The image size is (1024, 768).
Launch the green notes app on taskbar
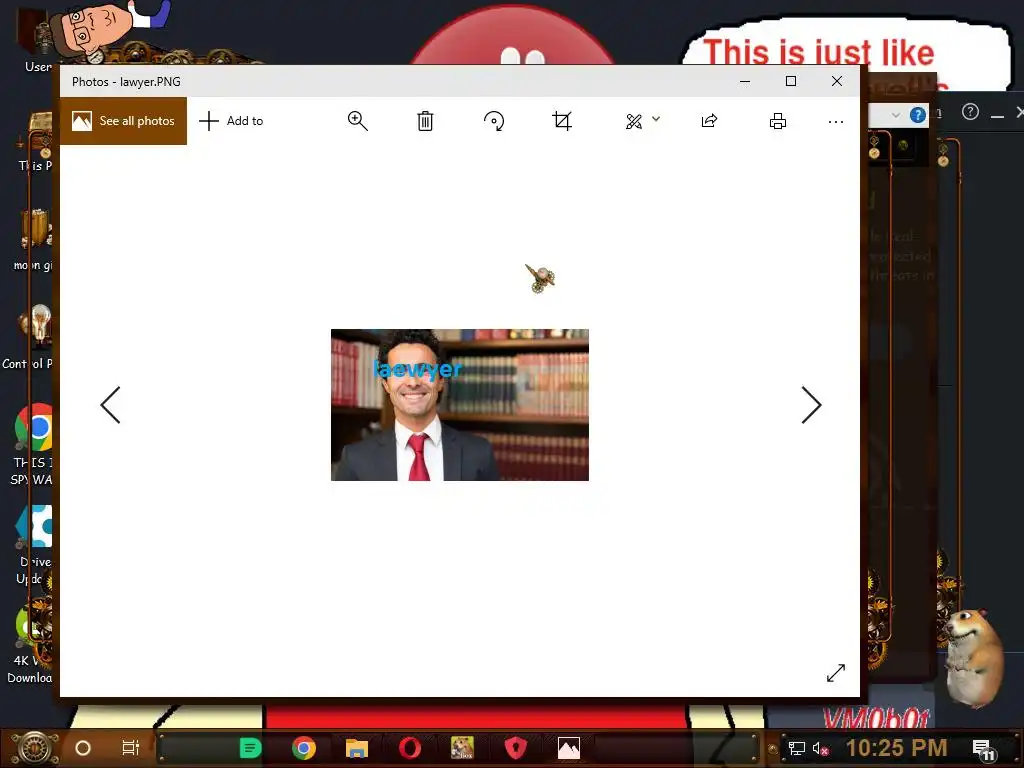tap(250, 748)
